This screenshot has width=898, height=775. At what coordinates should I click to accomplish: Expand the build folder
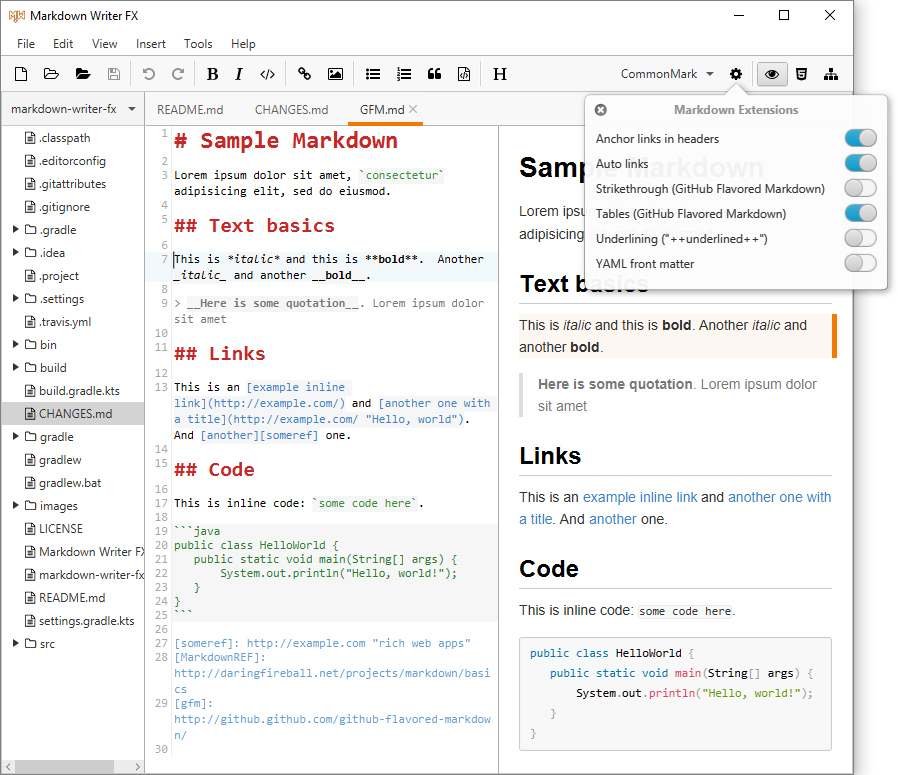coord(16,367)
